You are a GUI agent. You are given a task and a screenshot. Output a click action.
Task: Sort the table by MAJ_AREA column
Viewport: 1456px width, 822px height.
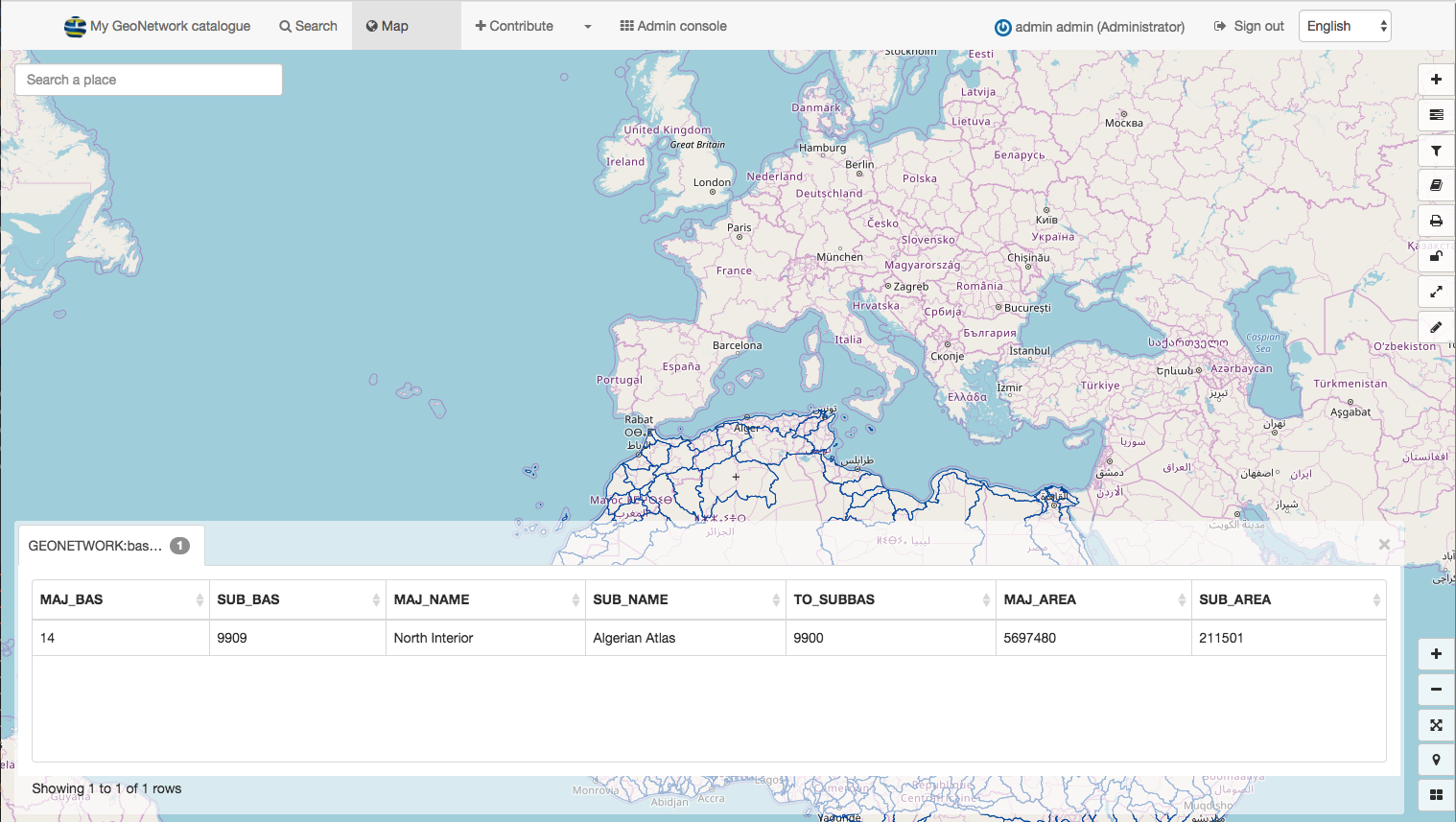(x=1181, y=599)
